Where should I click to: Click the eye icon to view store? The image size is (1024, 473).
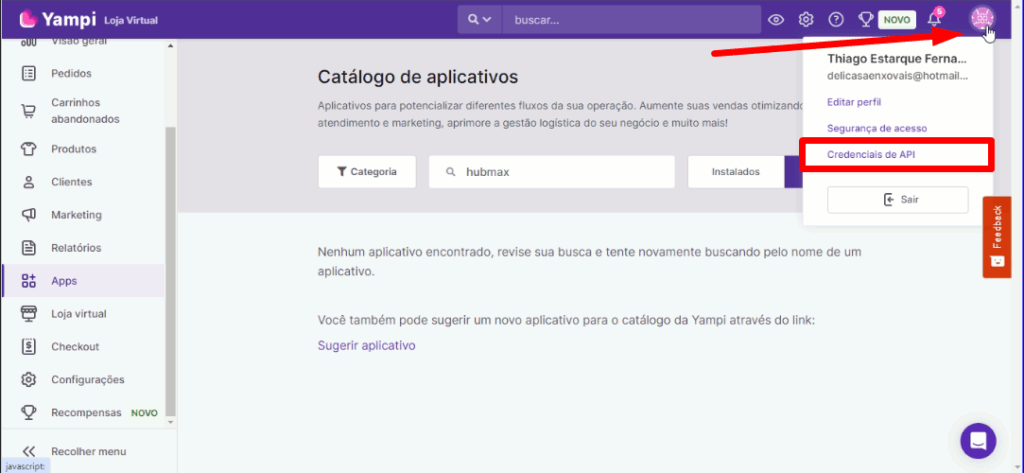(776, 19)
